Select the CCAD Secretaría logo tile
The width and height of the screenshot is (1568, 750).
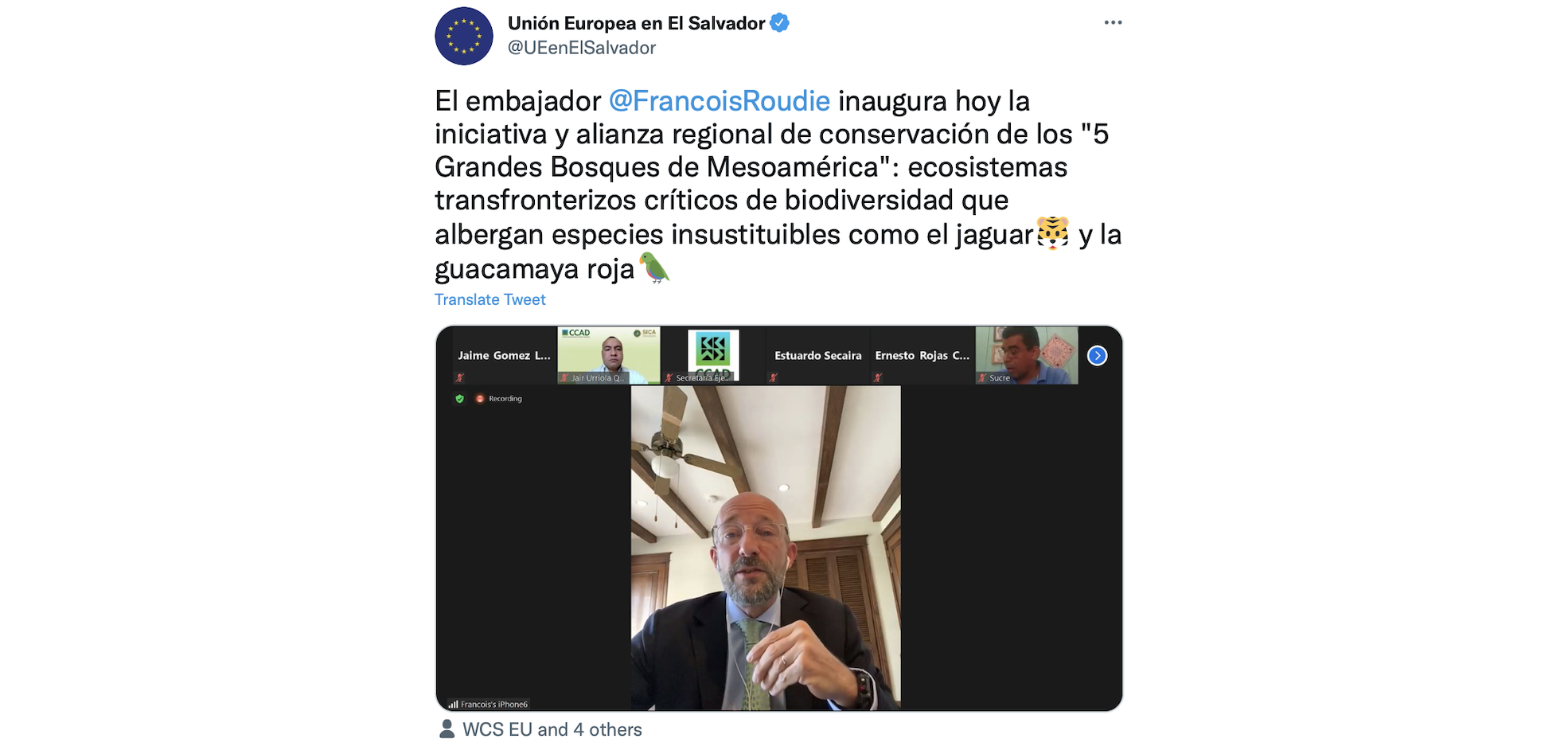713,355
